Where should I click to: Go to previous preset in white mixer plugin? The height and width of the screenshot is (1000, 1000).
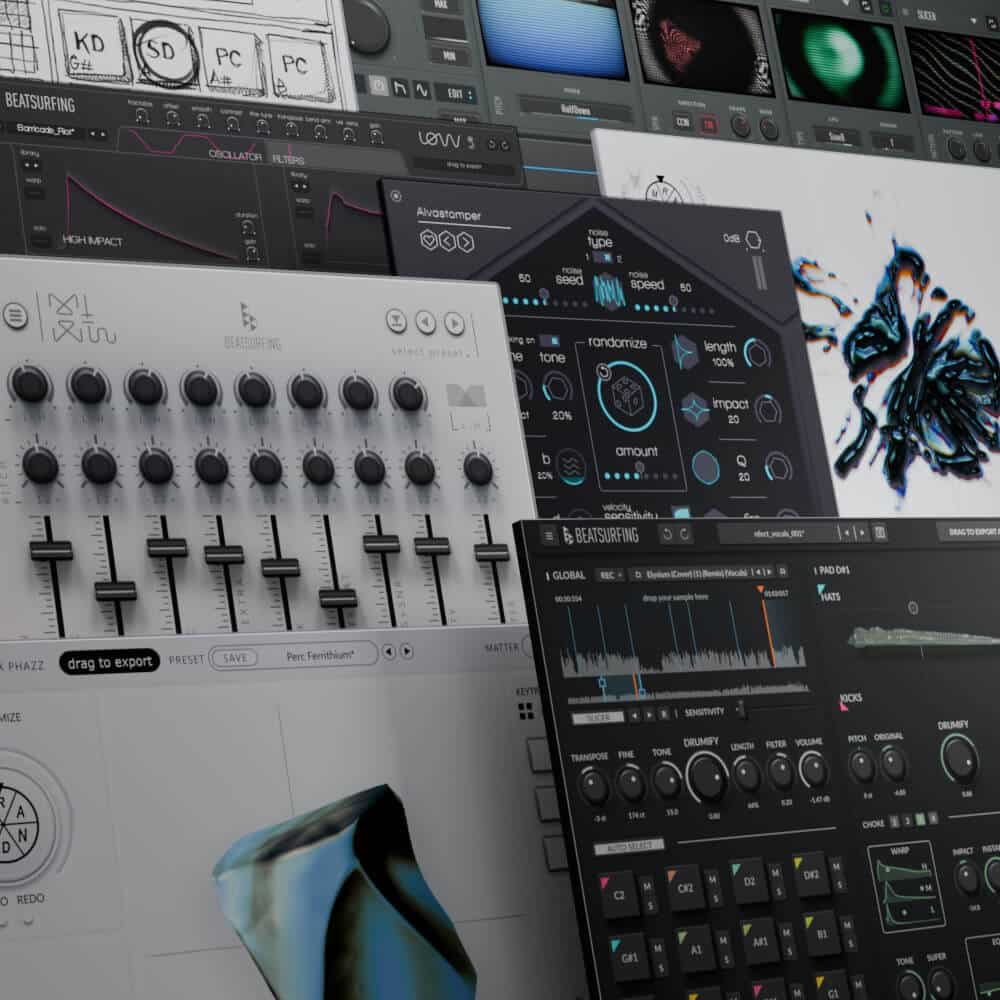click(425, 322)
